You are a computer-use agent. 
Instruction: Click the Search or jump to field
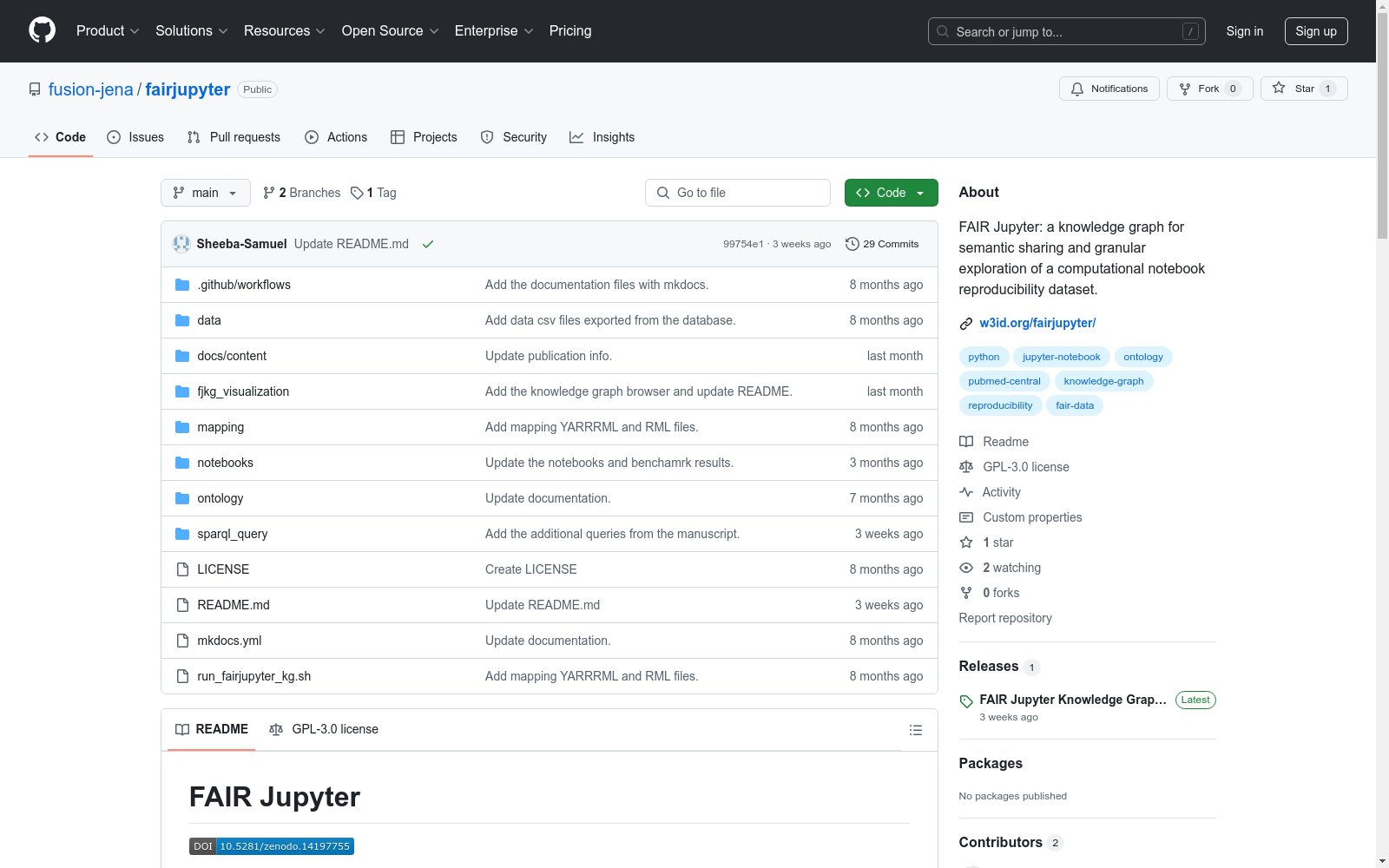(1067, 31)
